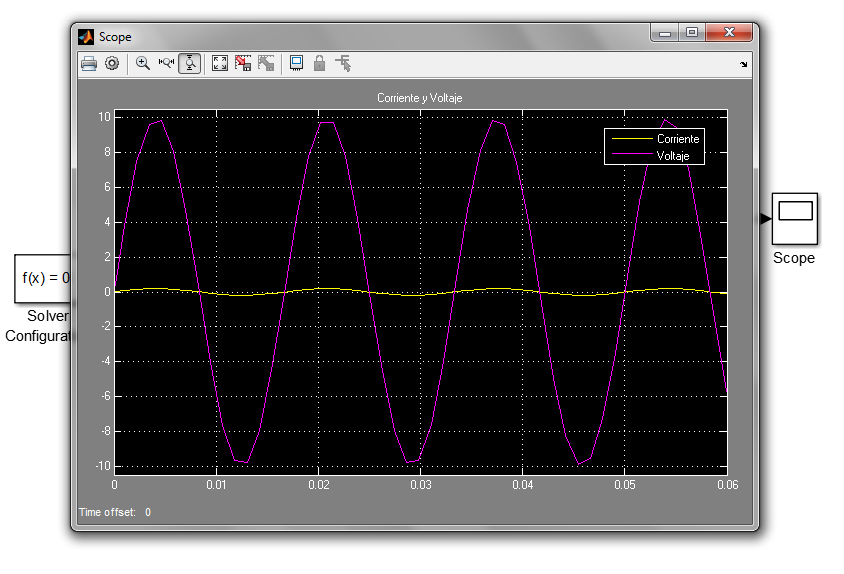The height and width of the screenshot is (574, 844).
Task: Select the Solver Configuration block
Action: [42, 278]
